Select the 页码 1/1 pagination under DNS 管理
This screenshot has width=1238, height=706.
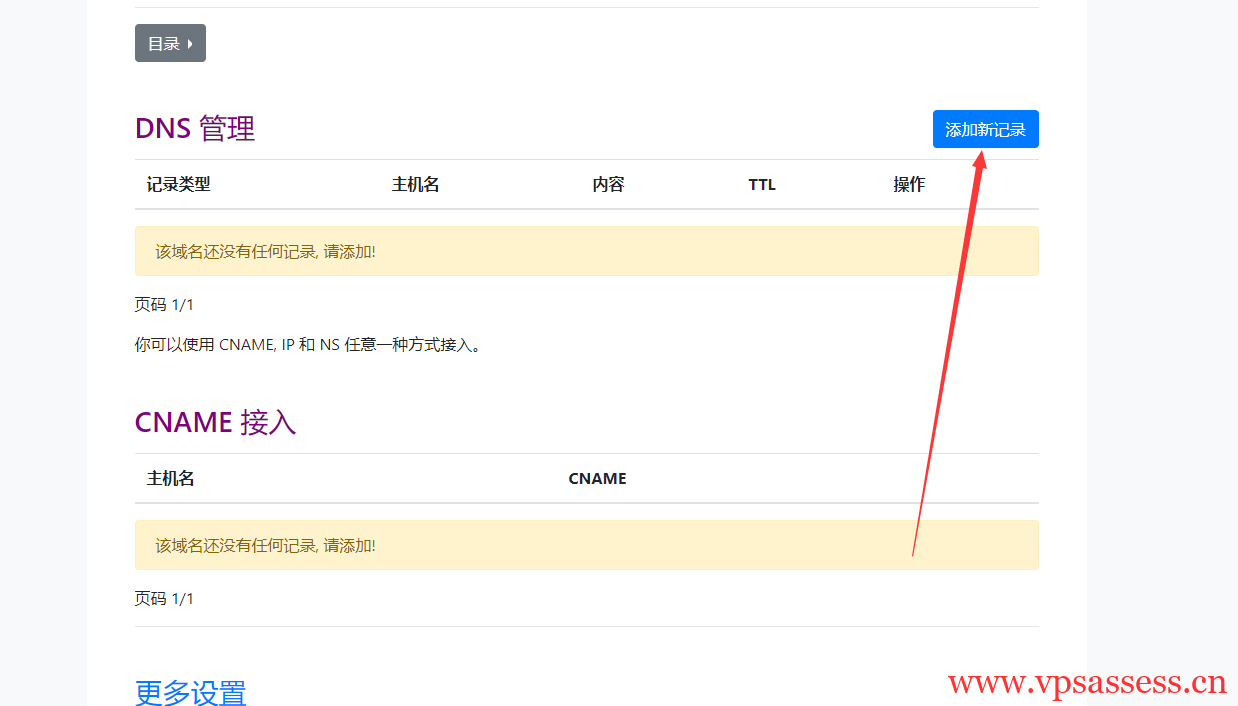[164, 304]
